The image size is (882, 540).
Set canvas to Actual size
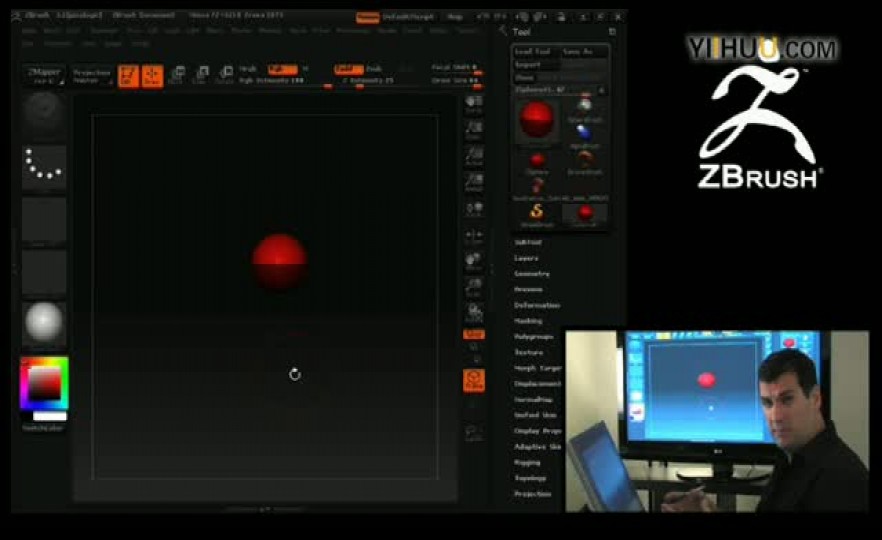tap(474, 156)
